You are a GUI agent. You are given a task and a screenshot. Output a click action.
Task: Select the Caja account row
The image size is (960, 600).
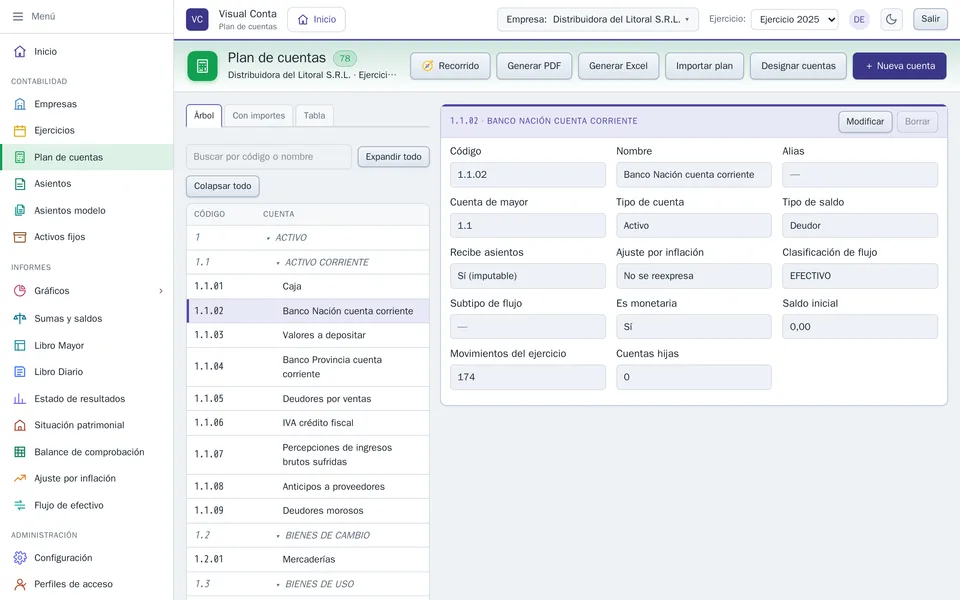point(308,287)
